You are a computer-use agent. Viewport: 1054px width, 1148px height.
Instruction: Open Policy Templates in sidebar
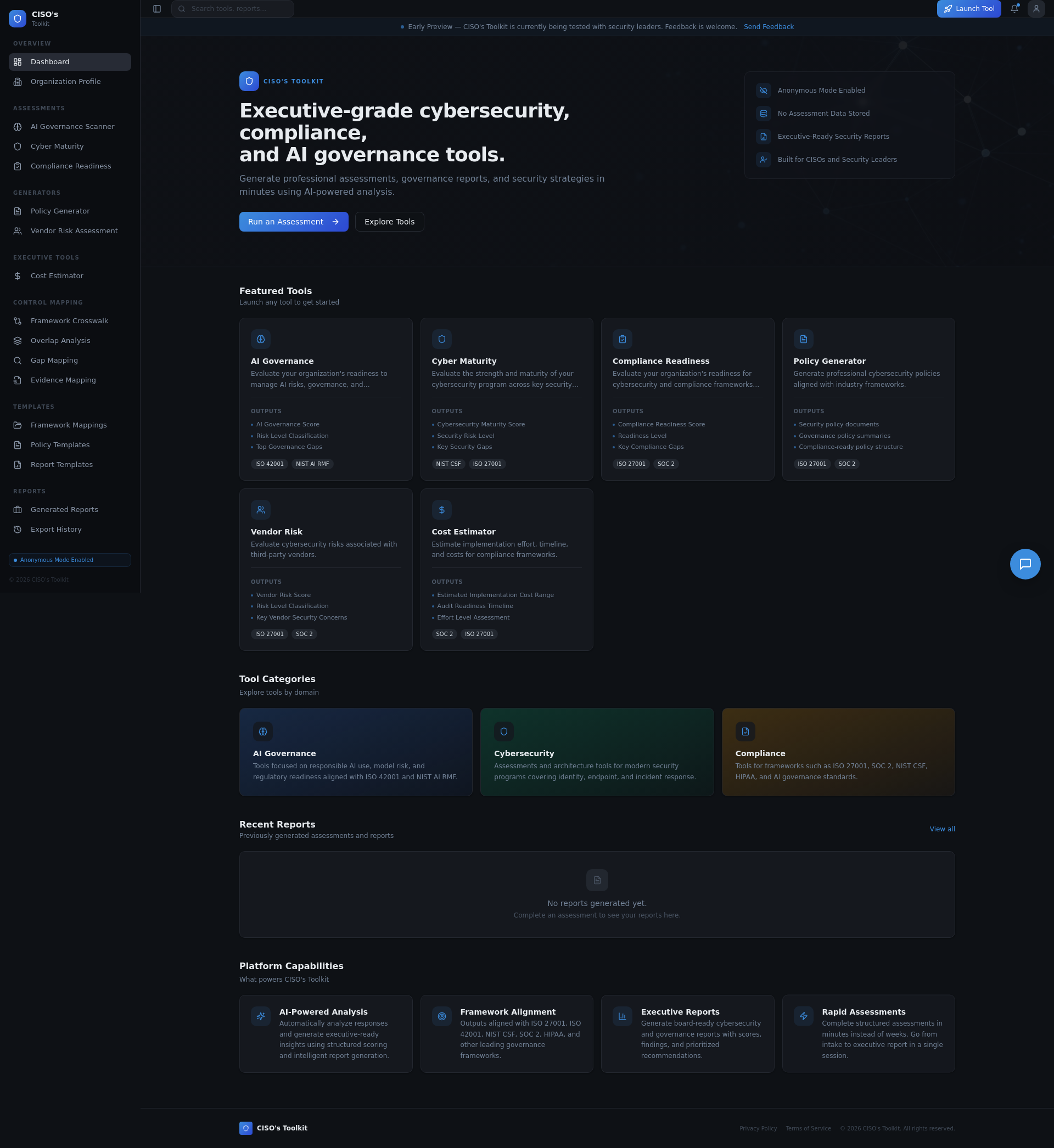point(70,444)
